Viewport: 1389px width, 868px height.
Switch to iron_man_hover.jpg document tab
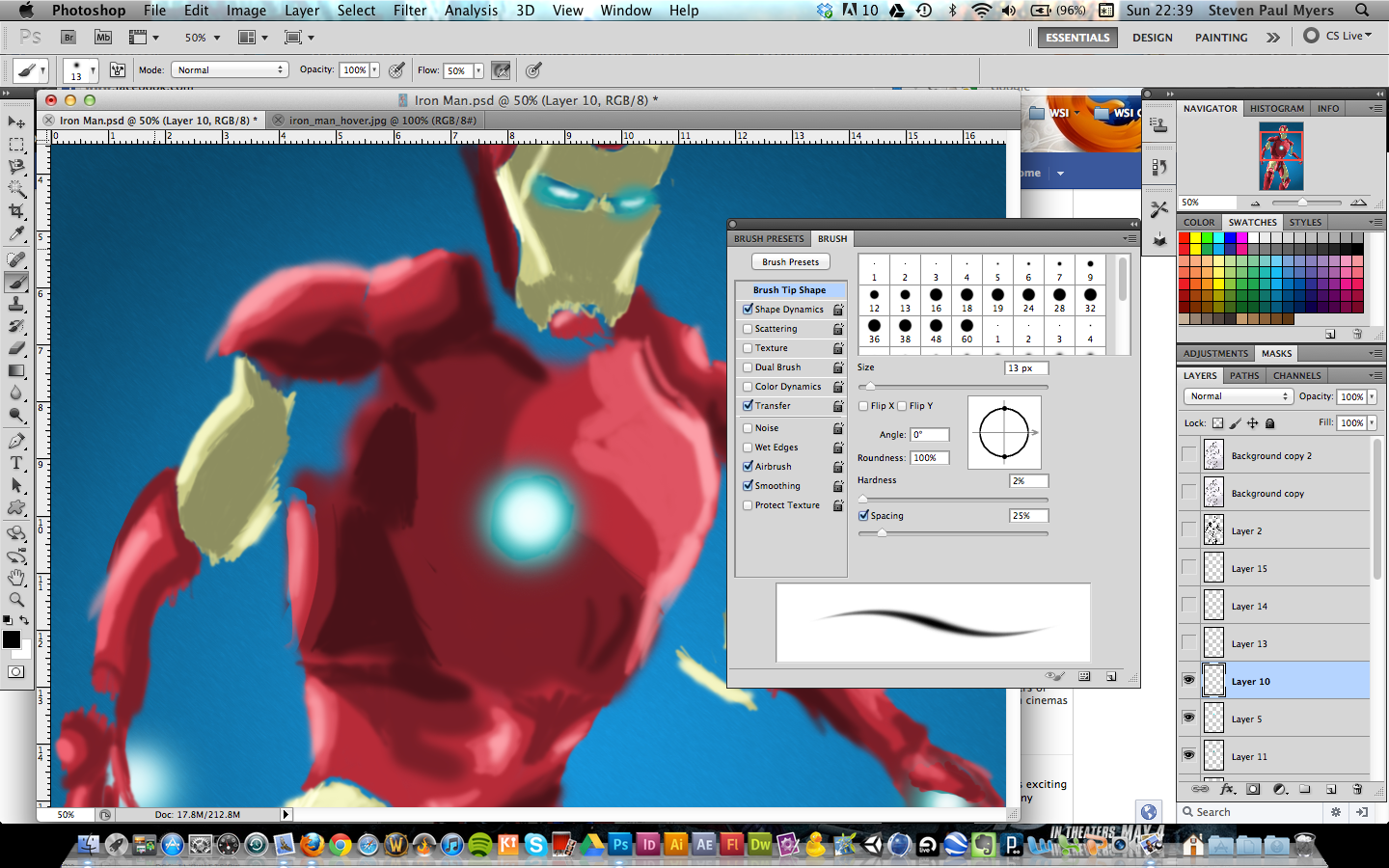pos(383,121)
